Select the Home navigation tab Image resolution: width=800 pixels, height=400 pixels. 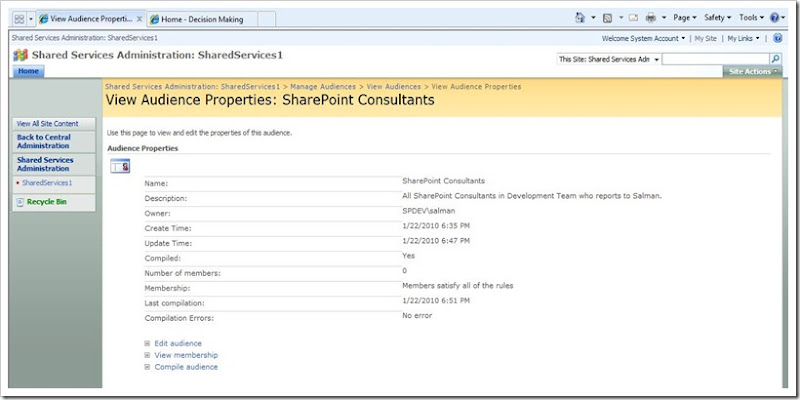28,71
